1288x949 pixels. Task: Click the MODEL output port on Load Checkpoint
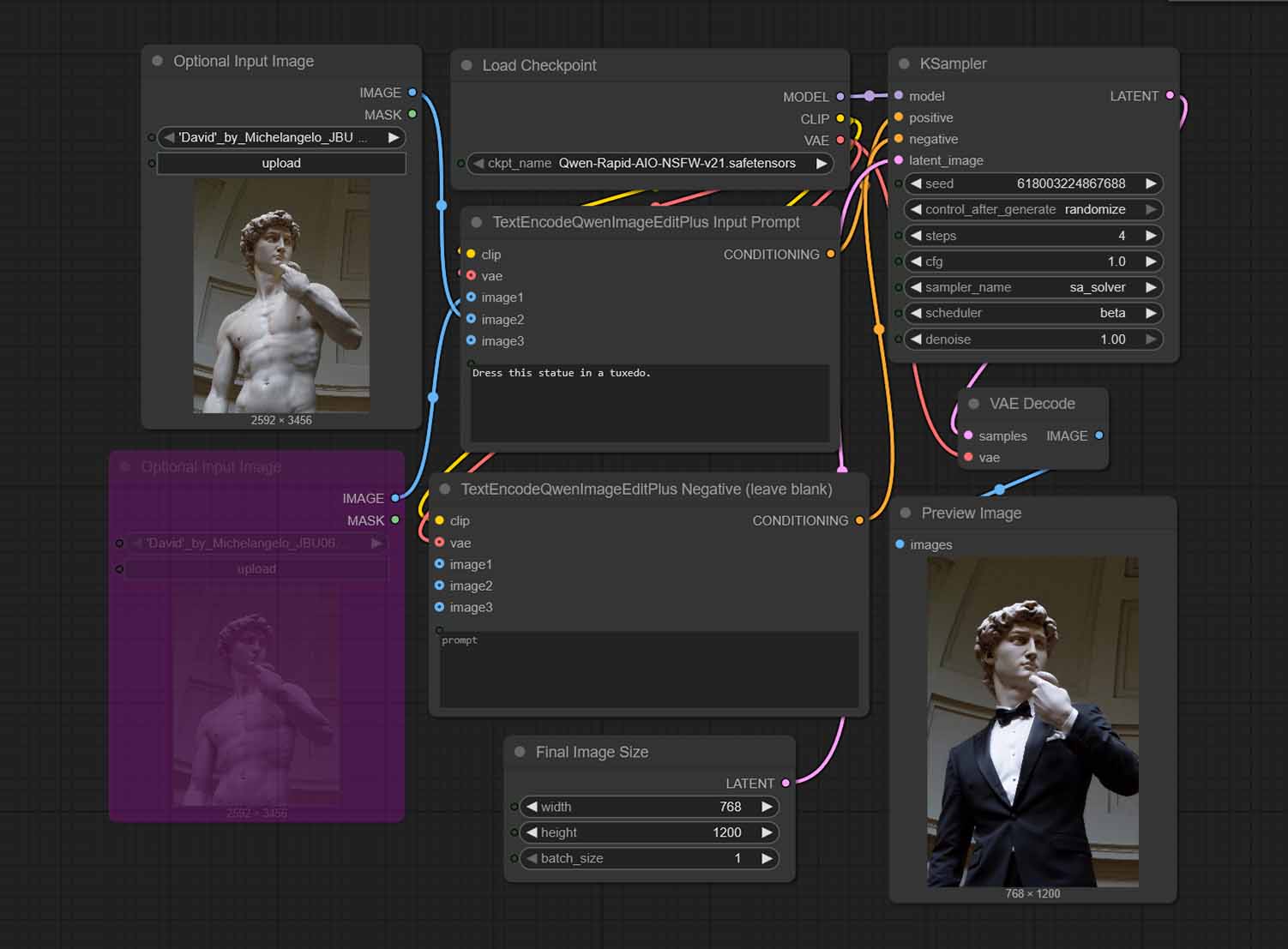tap(839, 96)
